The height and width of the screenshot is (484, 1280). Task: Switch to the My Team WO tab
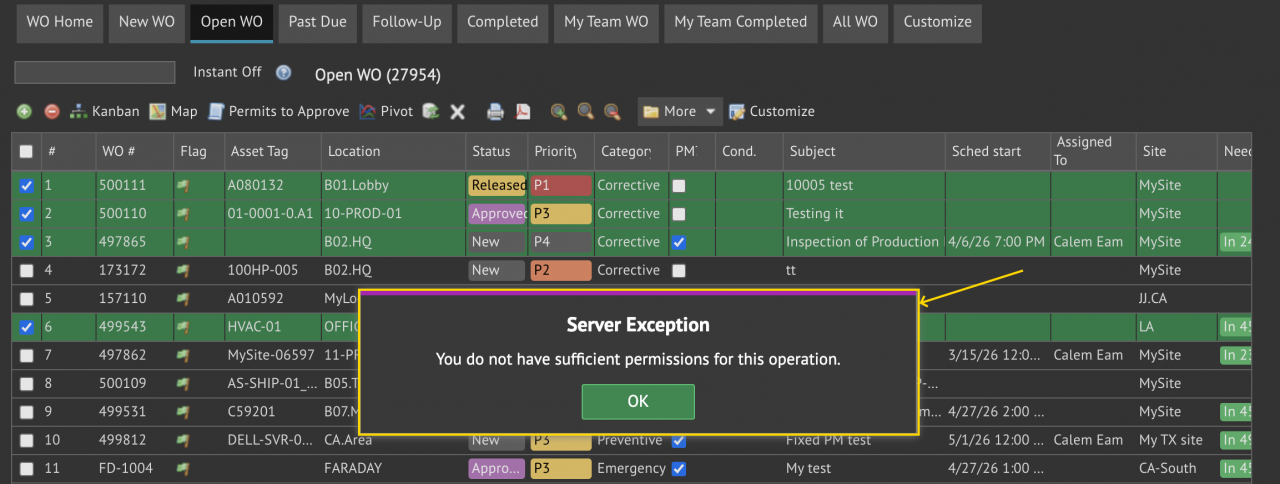tap(605, 22)
